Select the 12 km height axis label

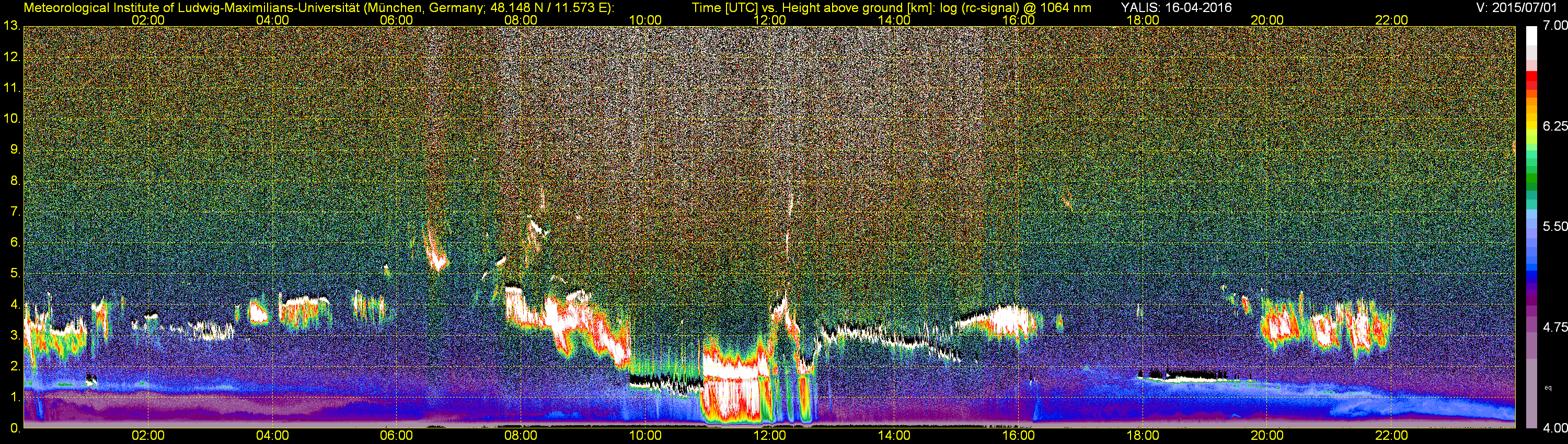11,57
